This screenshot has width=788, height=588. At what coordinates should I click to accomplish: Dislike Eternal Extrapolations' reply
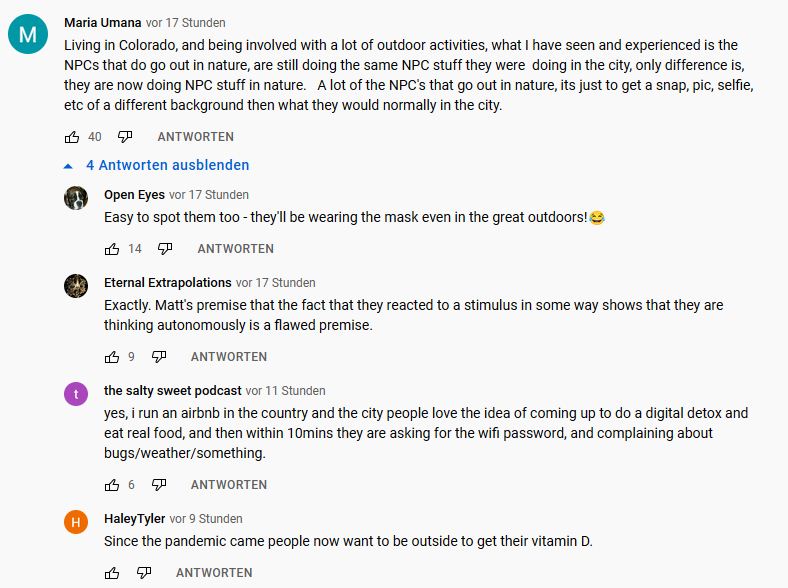tap(158, 357)
